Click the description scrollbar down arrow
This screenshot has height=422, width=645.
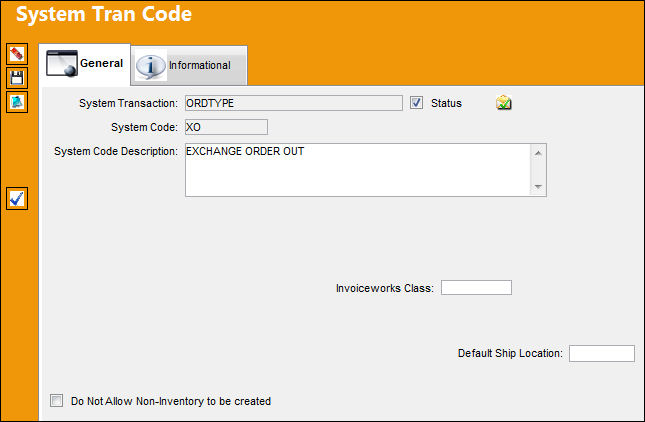click(538, 187)
